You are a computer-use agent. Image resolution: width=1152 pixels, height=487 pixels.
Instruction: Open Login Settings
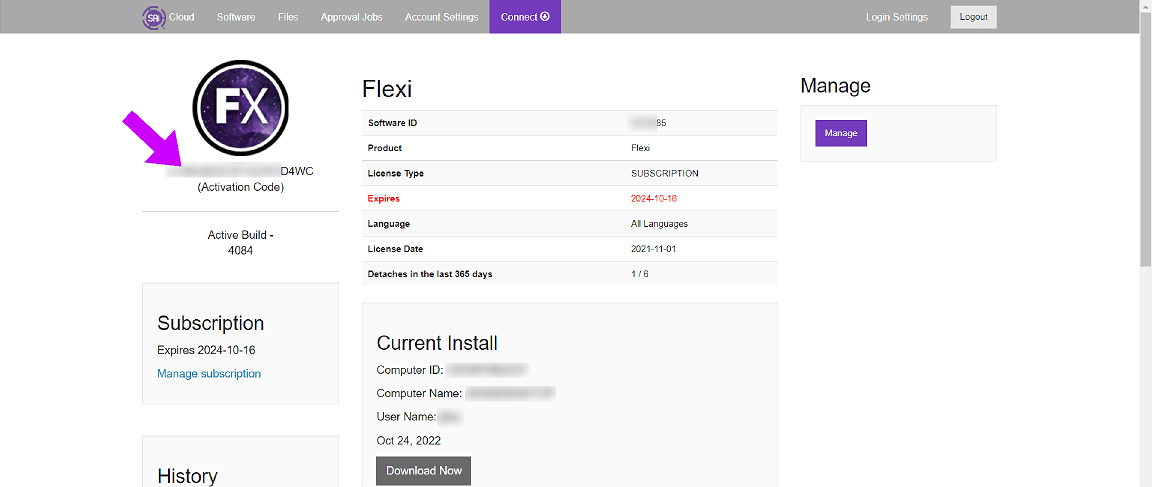(x=896, y=17)
